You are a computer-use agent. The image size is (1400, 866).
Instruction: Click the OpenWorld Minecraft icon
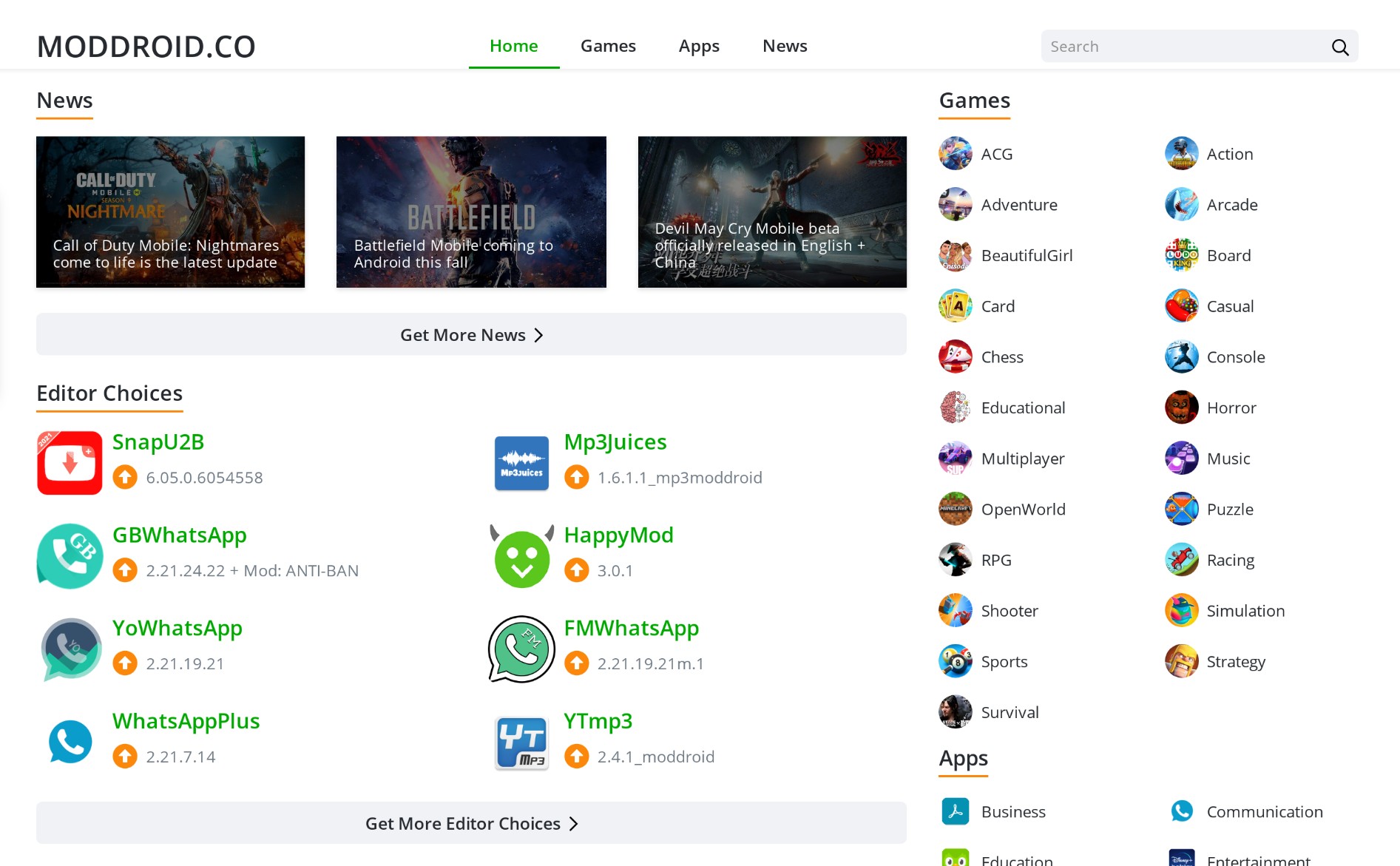tap(956, 510)
